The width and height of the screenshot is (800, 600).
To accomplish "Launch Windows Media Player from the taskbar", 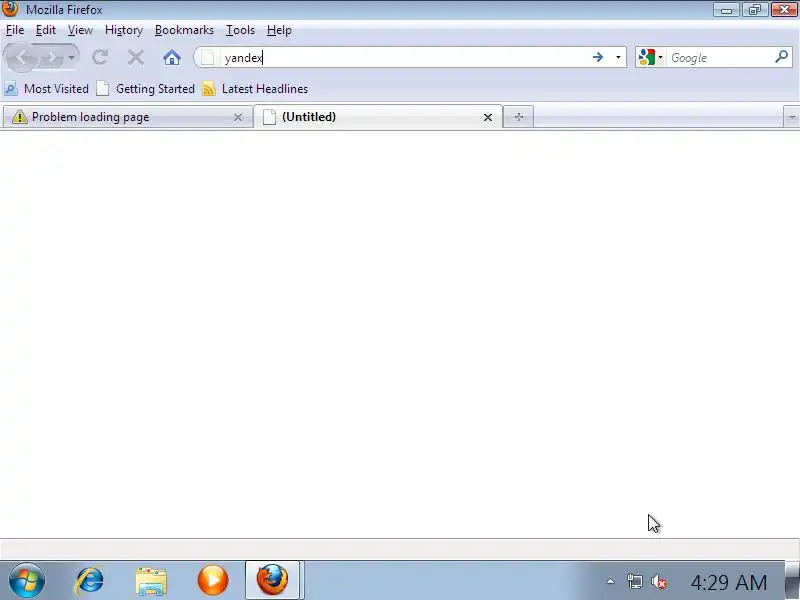I will (213, 581).
